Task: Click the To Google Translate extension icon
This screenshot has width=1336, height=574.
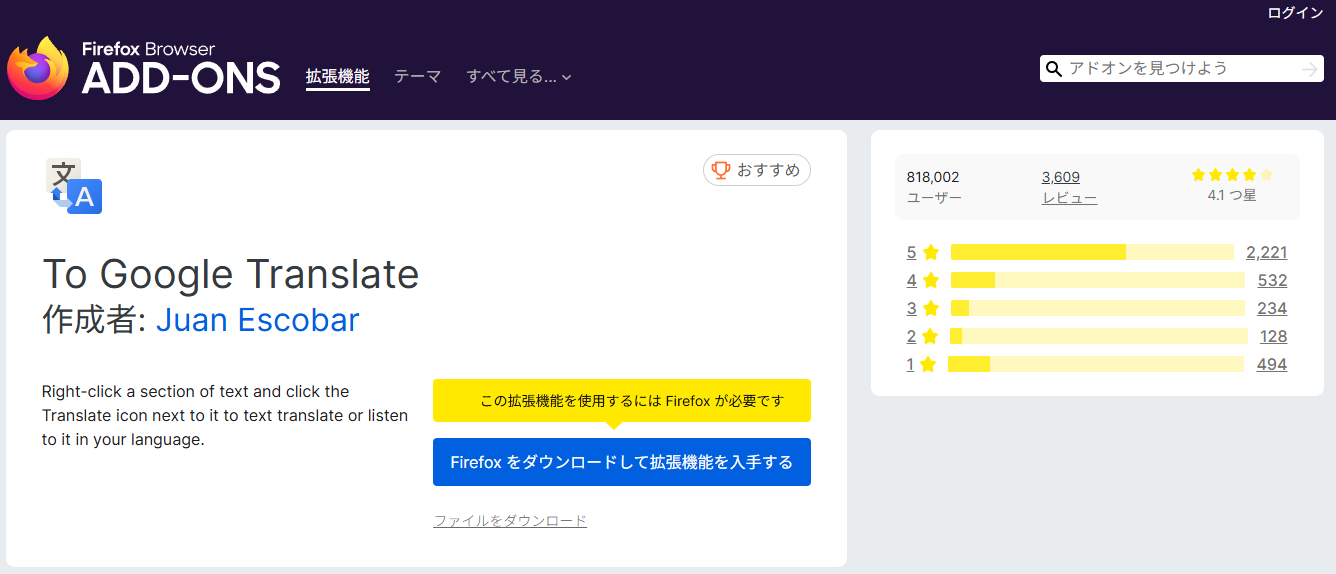Action: coord(74,186)
